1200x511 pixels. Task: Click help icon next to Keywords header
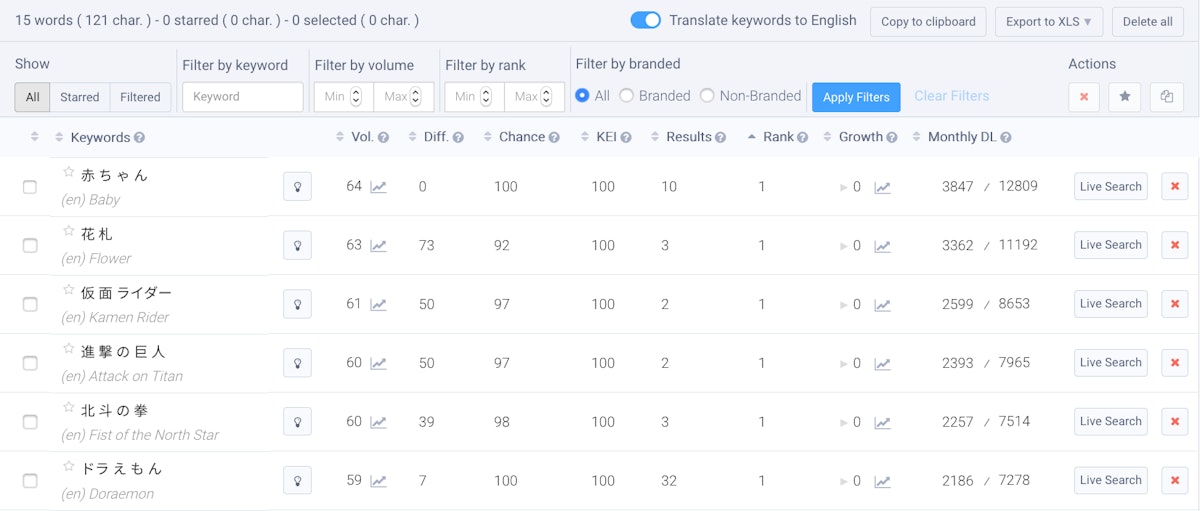point(139,138)
